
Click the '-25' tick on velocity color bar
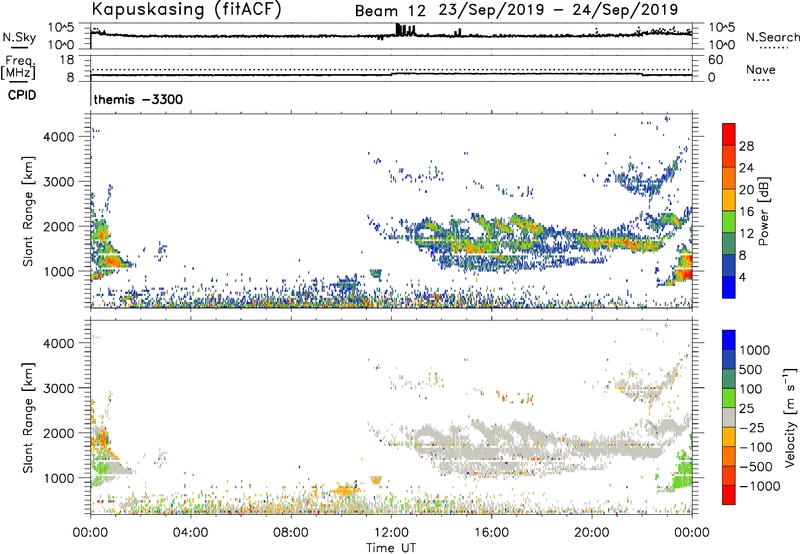click(752, 427)
